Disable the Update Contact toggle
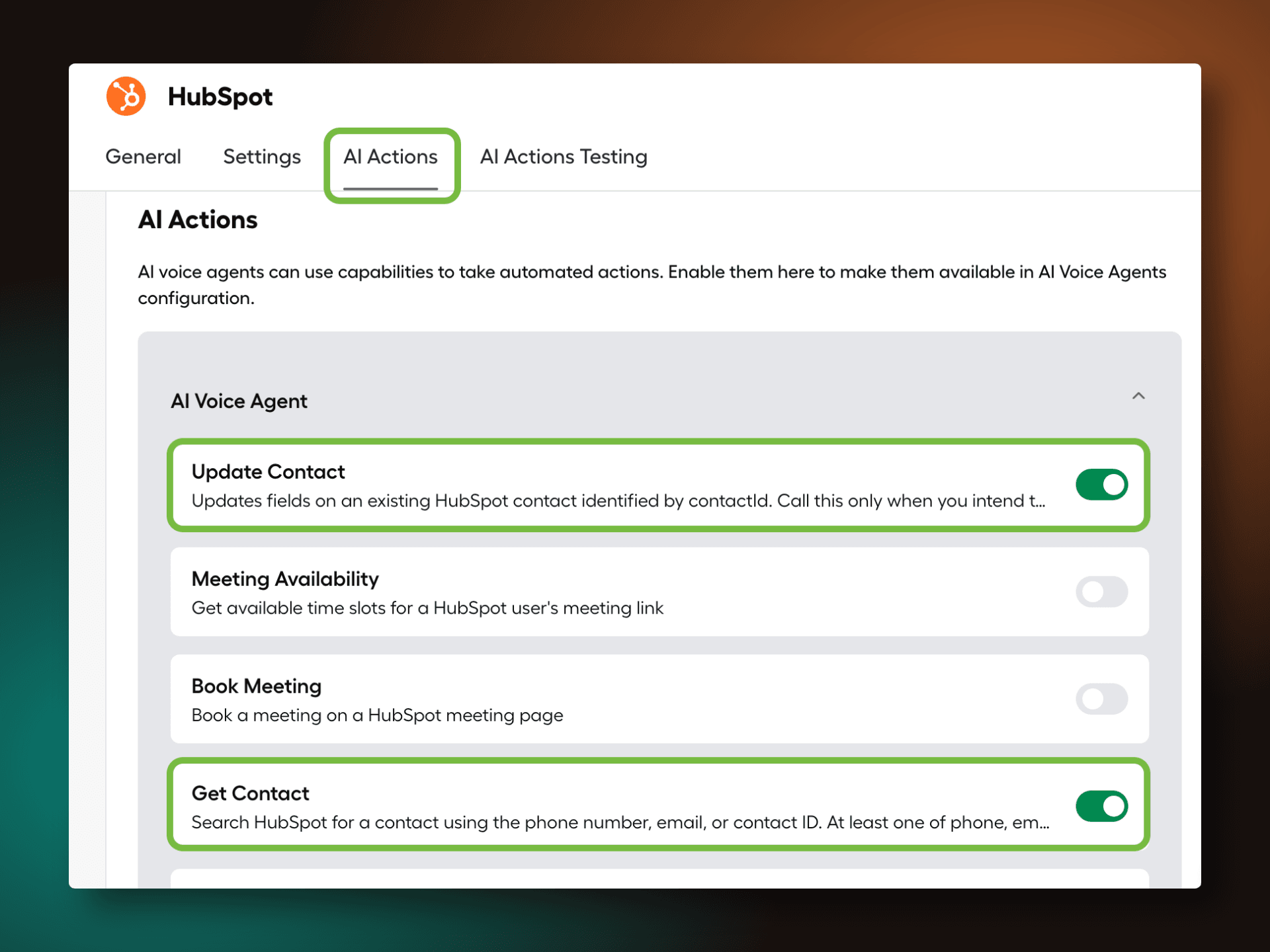Viewport: 1270px width, 952px height. click(x=1102, y=485)
